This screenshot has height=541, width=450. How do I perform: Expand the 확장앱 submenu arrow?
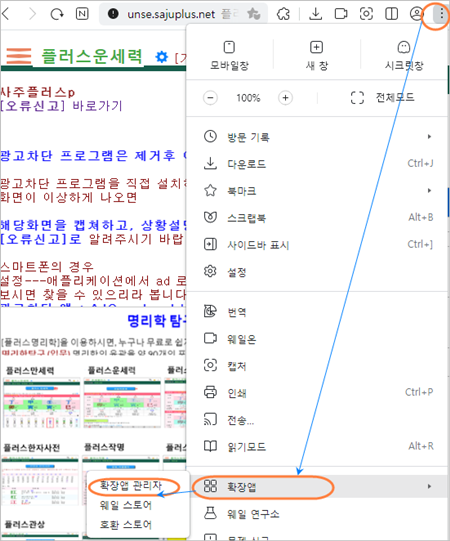tap(430, 486)
